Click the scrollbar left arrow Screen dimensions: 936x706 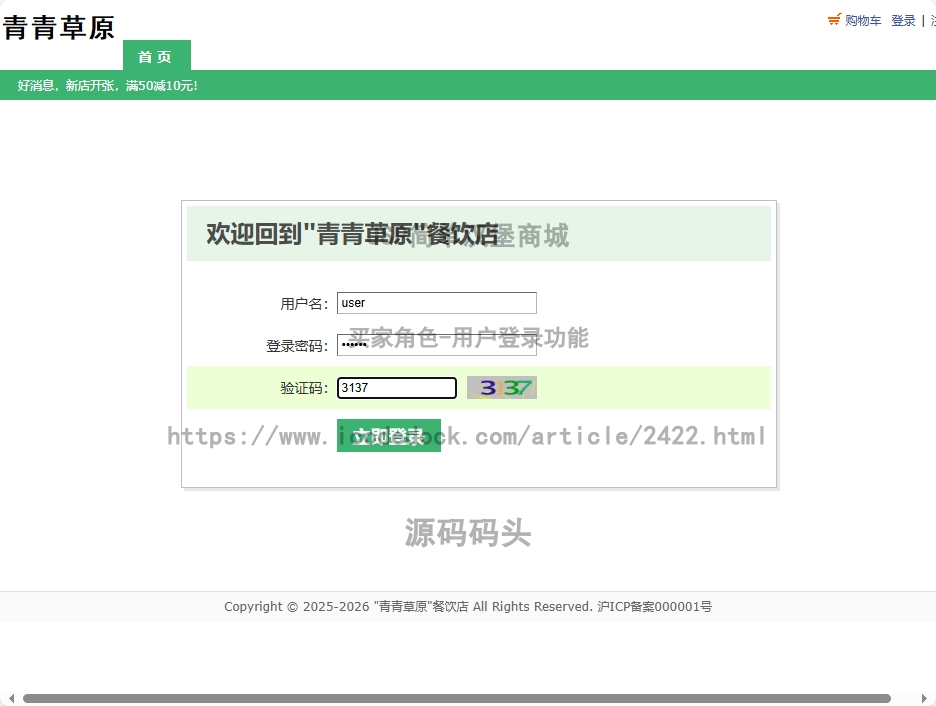click(x=11, y=698)
